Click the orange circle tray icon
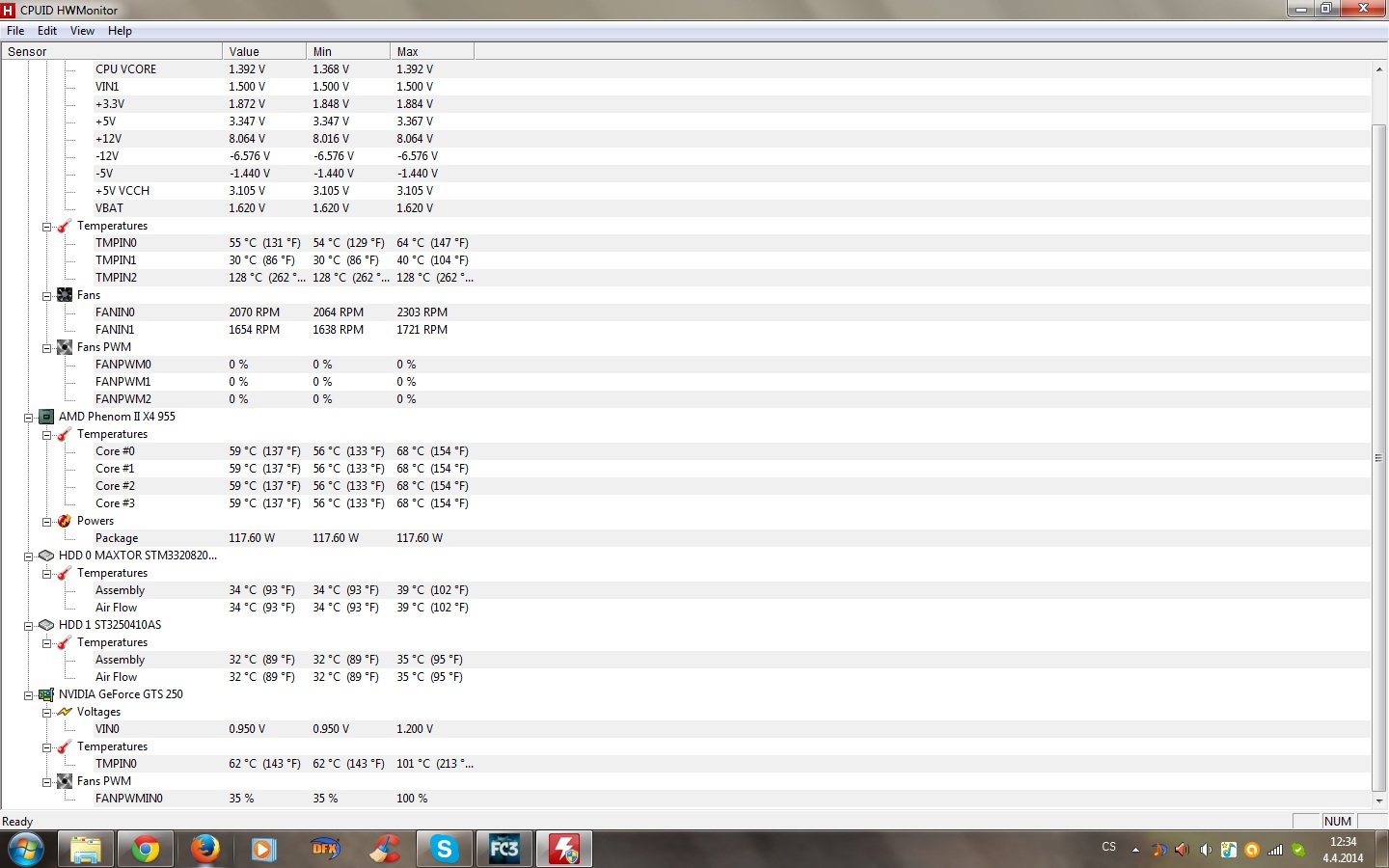The image size is (1389, 868). click(x=1252, y=850)
